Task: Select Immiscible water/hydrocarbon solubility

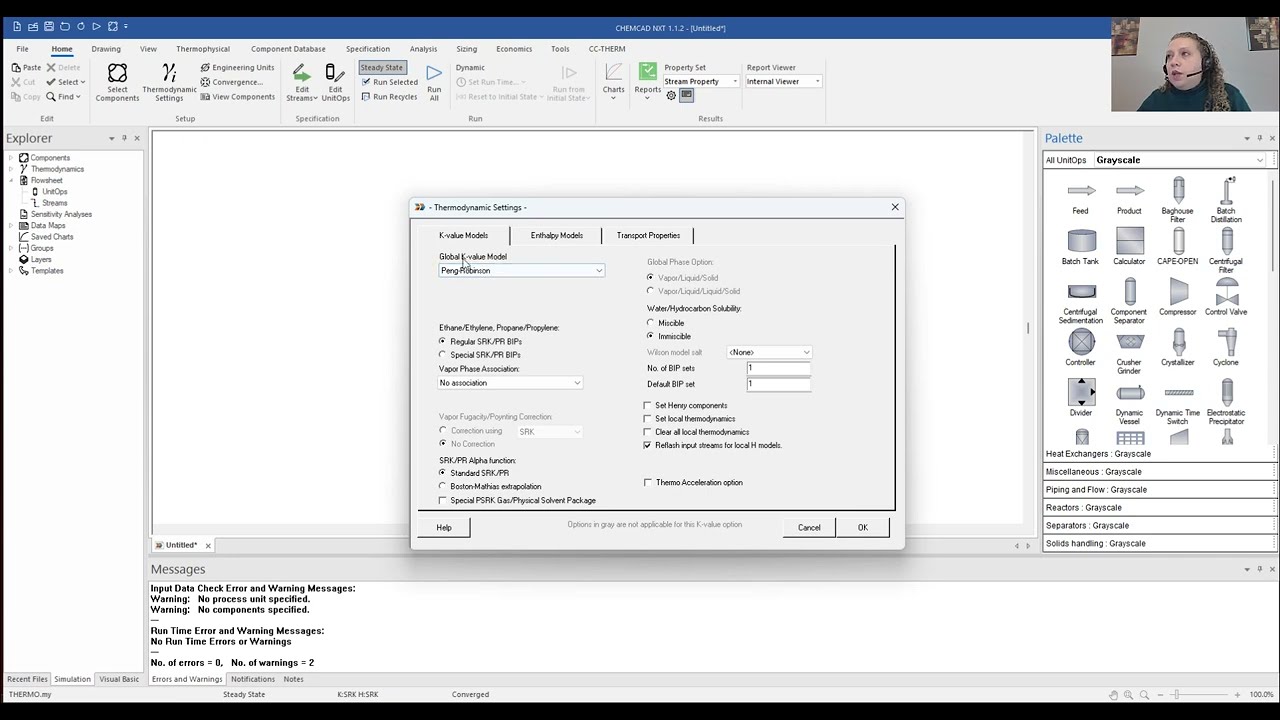Action: 669,336
